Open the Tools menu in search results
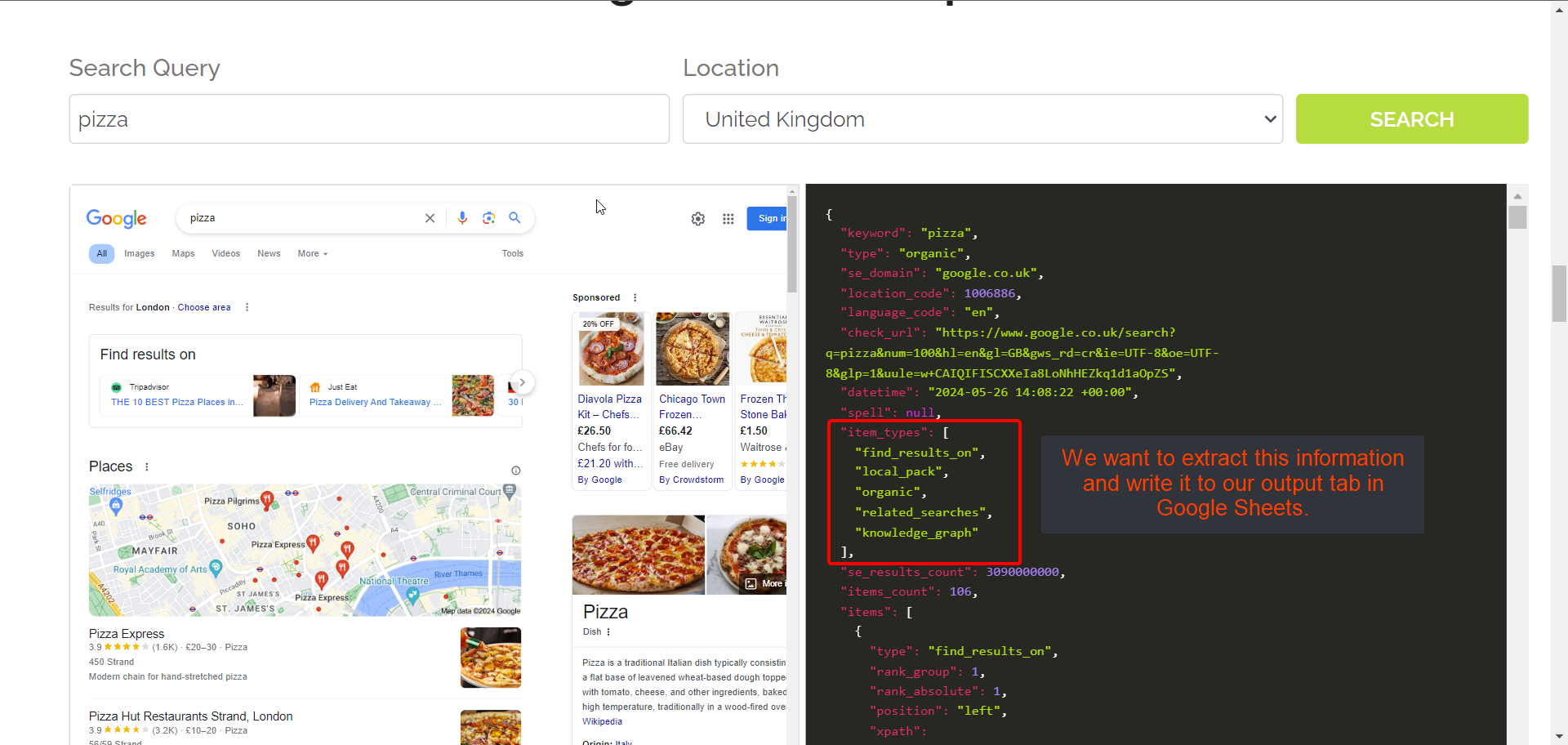 point(512,253)
